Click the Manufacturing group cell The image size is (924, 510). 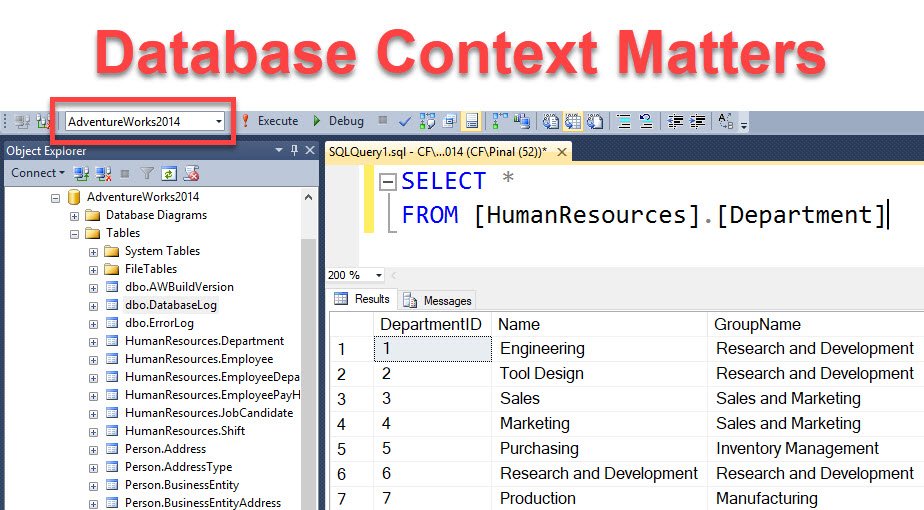[x=816, y=499]
